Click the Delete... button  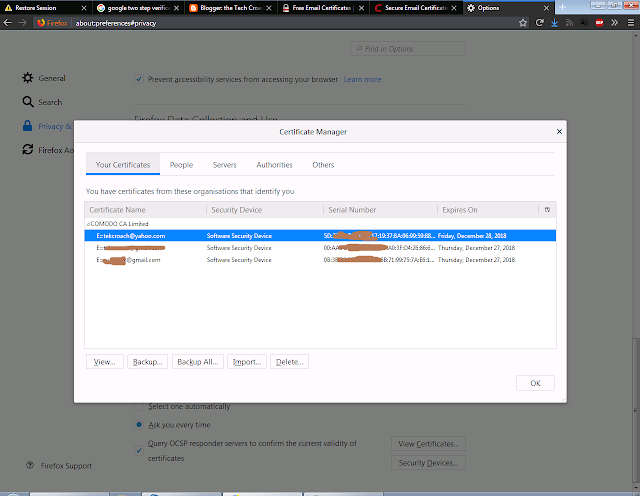click(289, 362)
